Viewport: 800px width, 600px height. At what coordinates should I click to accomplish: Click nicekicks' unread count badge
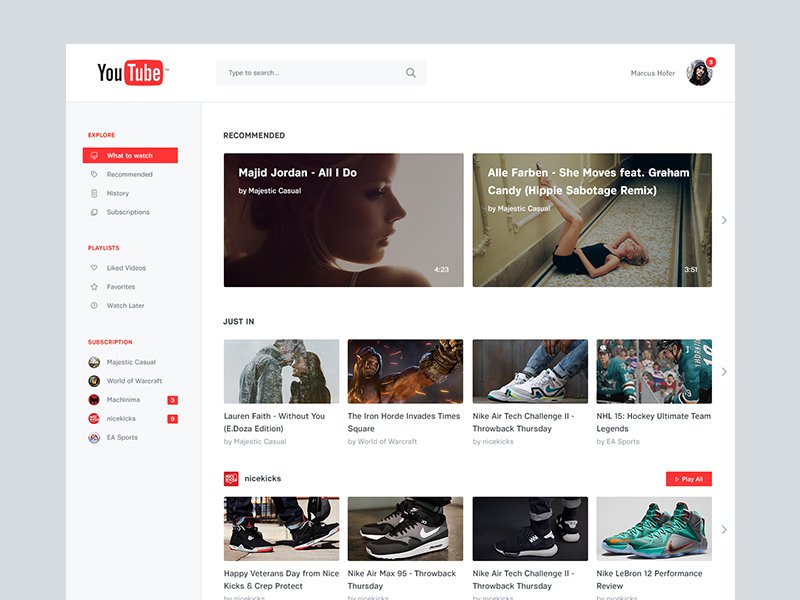pyautogui.click(x=172, y=419)
